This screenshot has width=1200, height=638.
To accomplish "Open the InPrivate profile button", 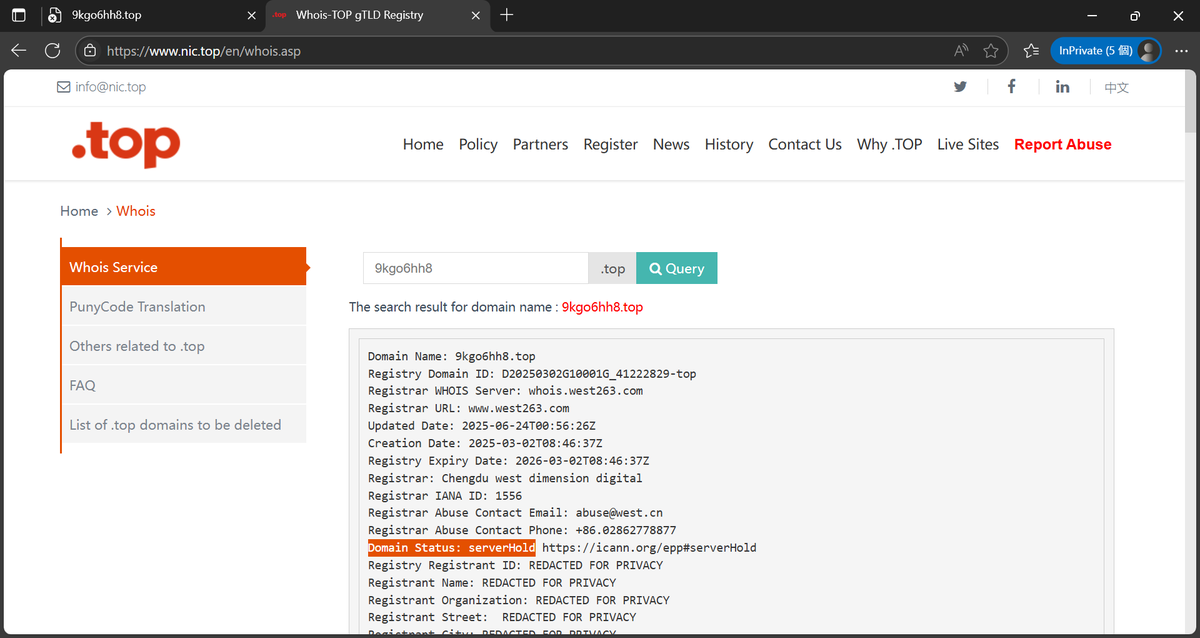I will coord(1105,50).
